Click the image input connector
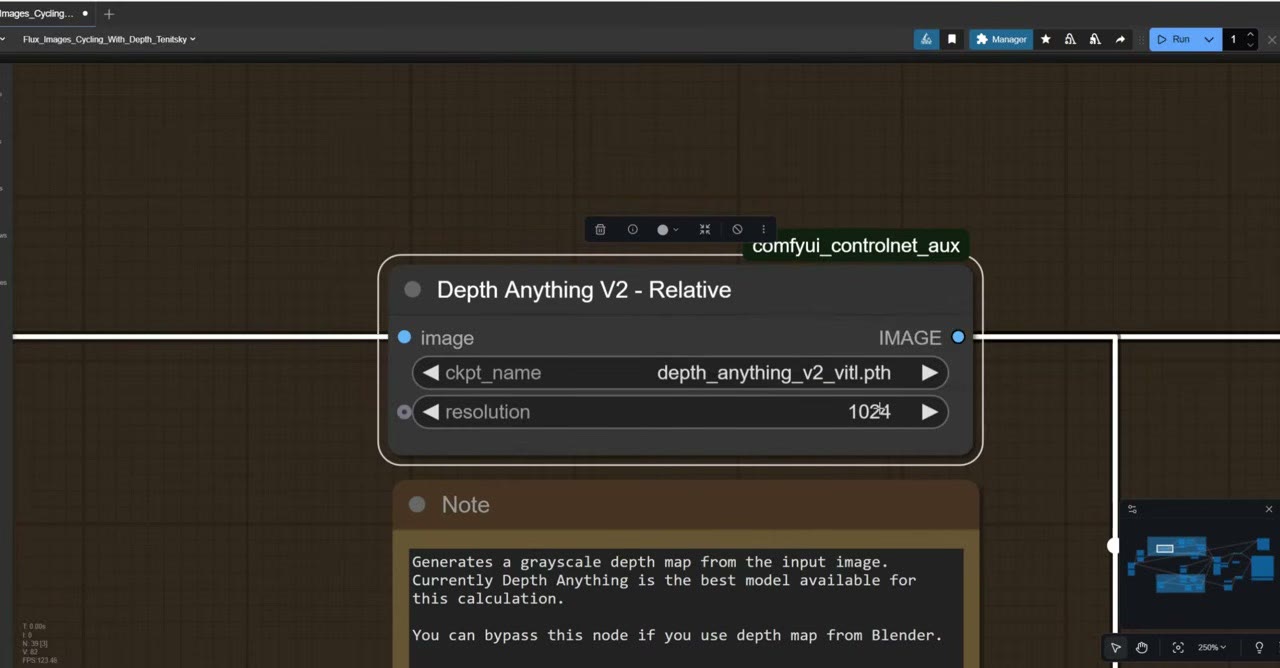The height and width of the screenshot is (668, 1280). click(404, 338)
